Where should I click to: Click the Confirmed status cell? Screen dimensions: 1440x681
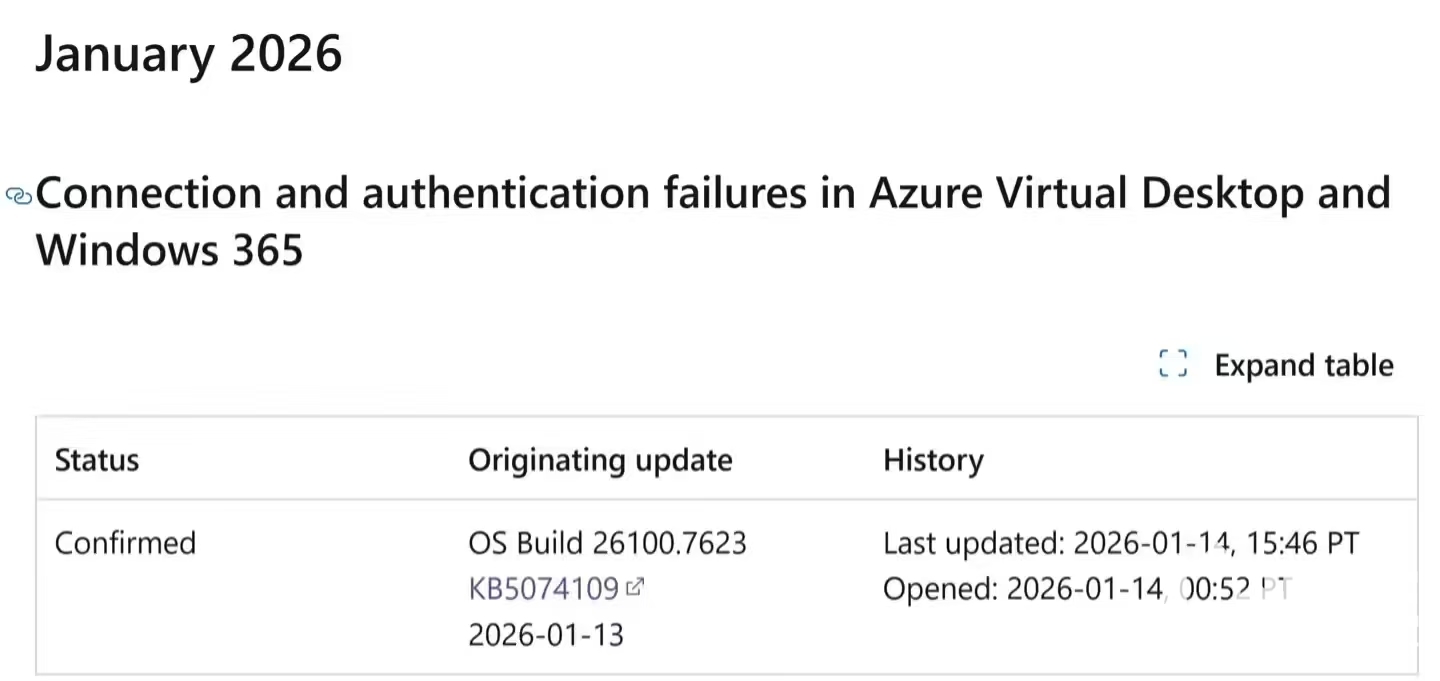pyautogui.click(x=125, y=543)
